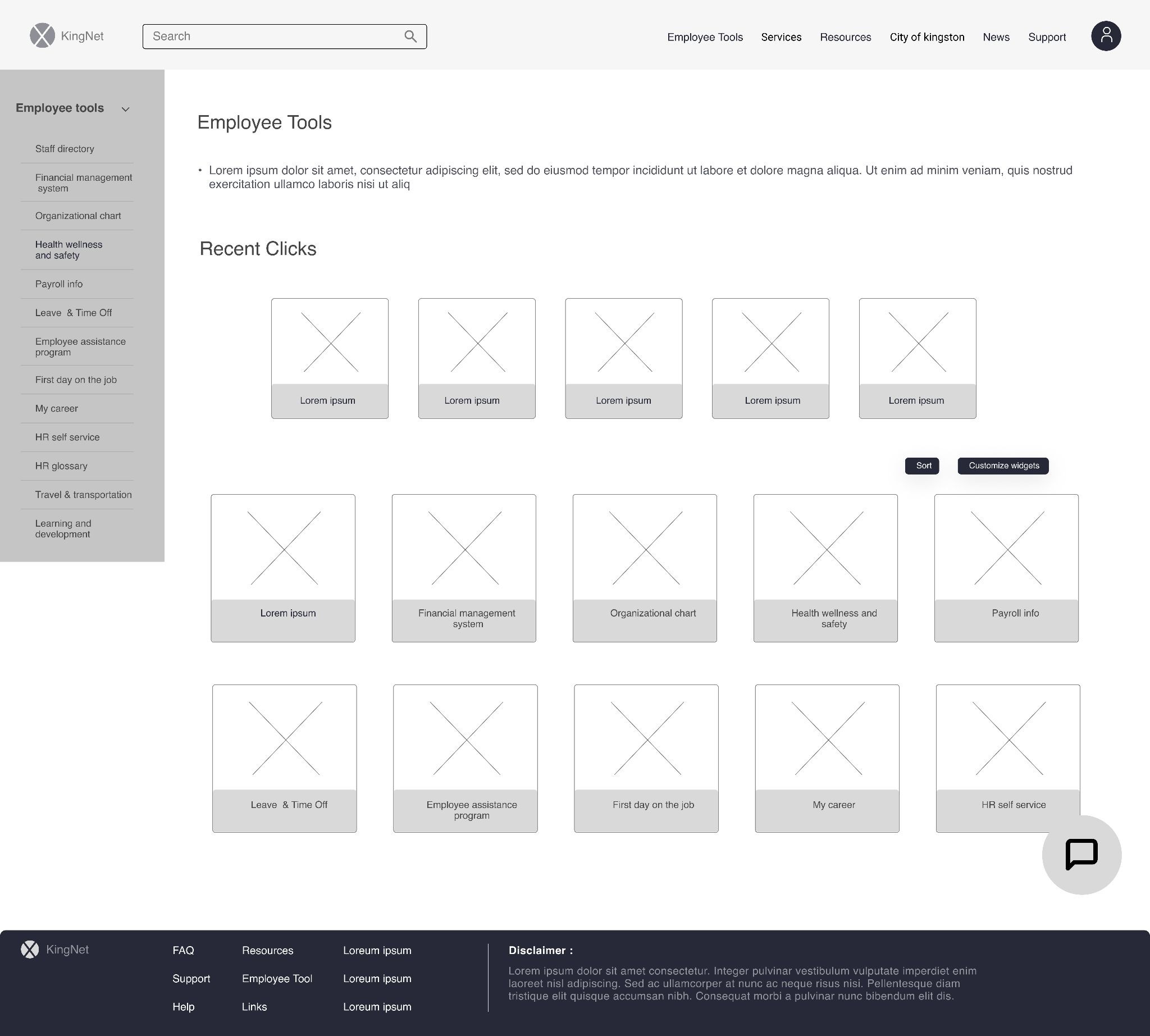
Task: Collapse the Employee tools sidebar chevron
Action: click(x=126, y=109)
